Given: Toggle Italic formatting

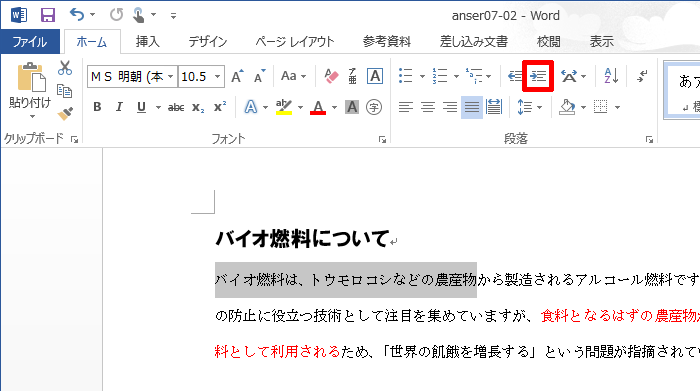Looking at the screenshot, I should tap(119, 107).
